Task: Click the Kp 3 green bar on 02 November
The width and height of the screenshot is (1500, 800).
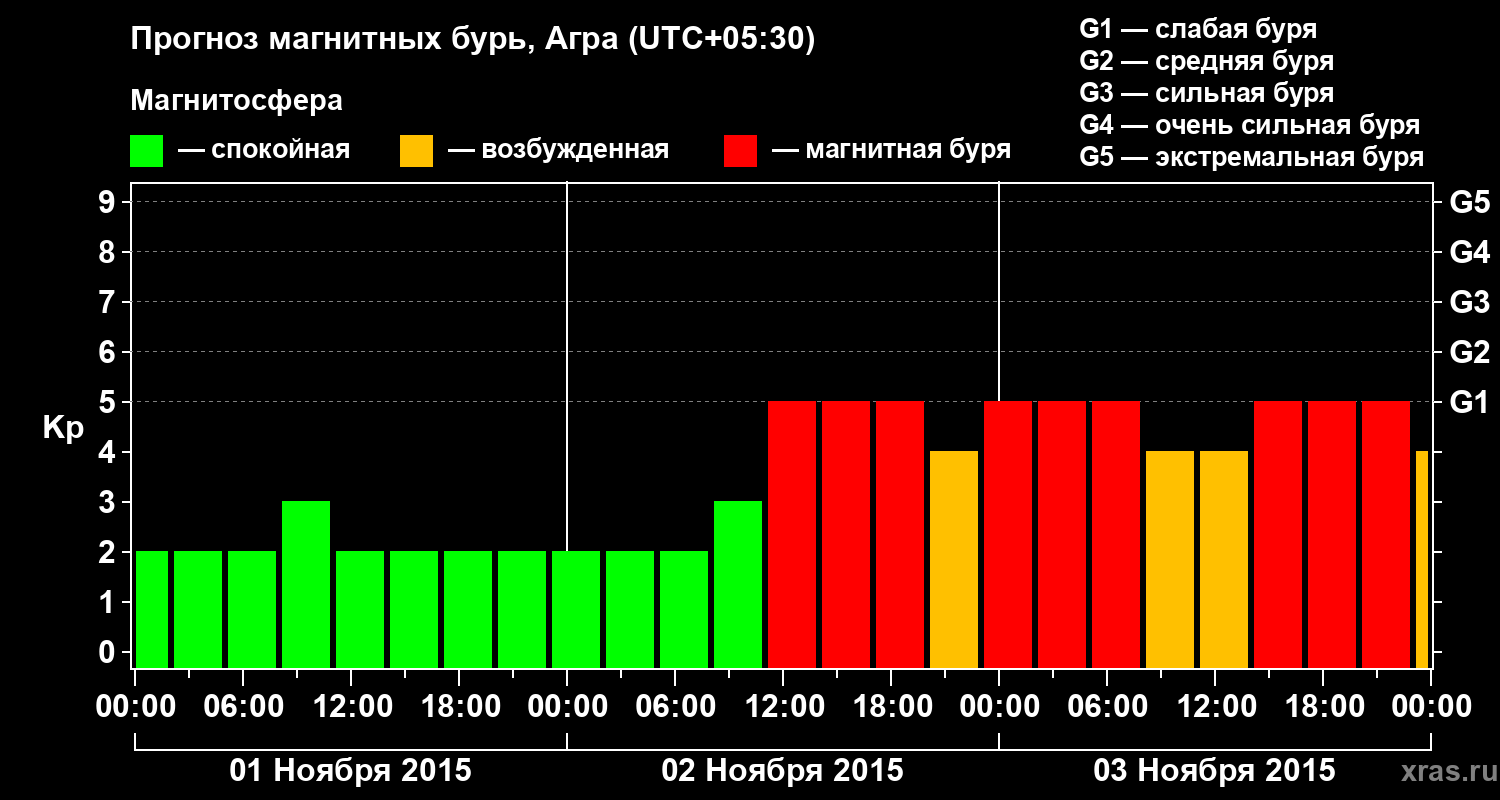Action: (x=738, y=584)
